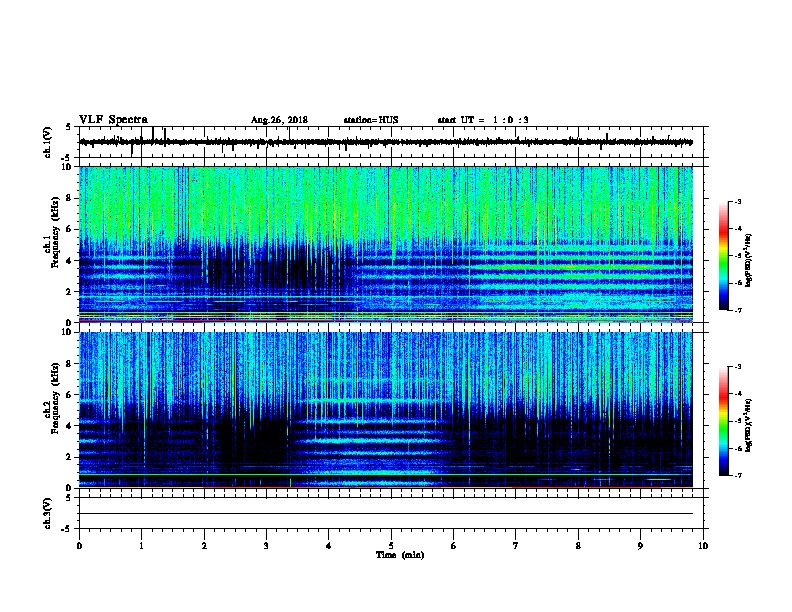
Task: Click the "-3" label on ch.2 color bar
Action: click(x=737, y=367)
